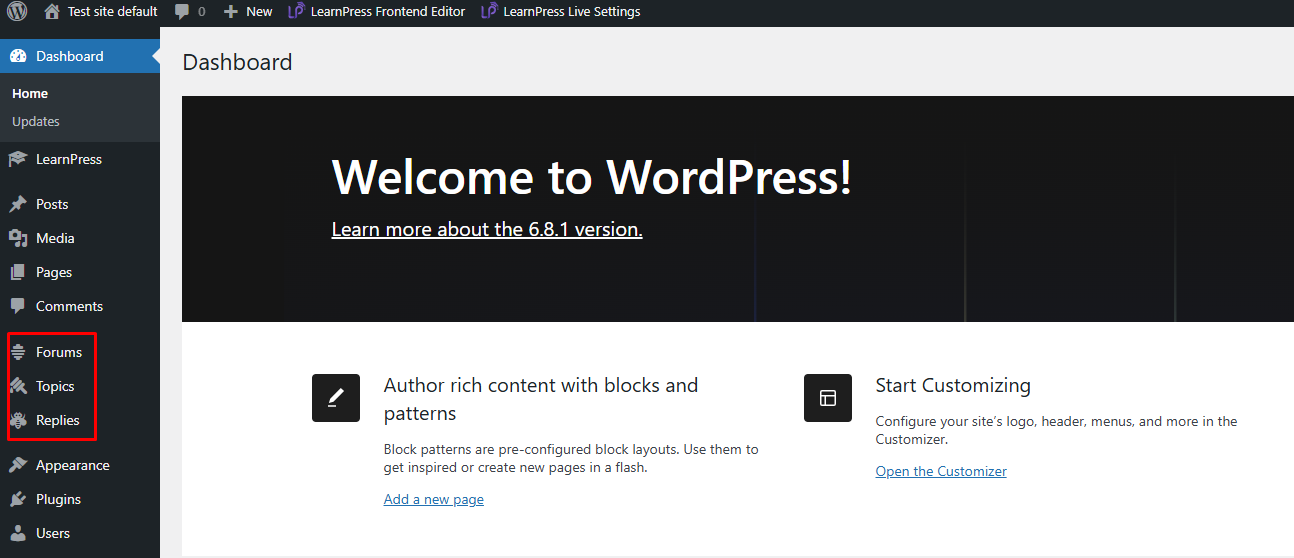Image resolution: width=1294 pixels, height=558 pixels.
Task: Open the New content menu
Action: (259, 12)
